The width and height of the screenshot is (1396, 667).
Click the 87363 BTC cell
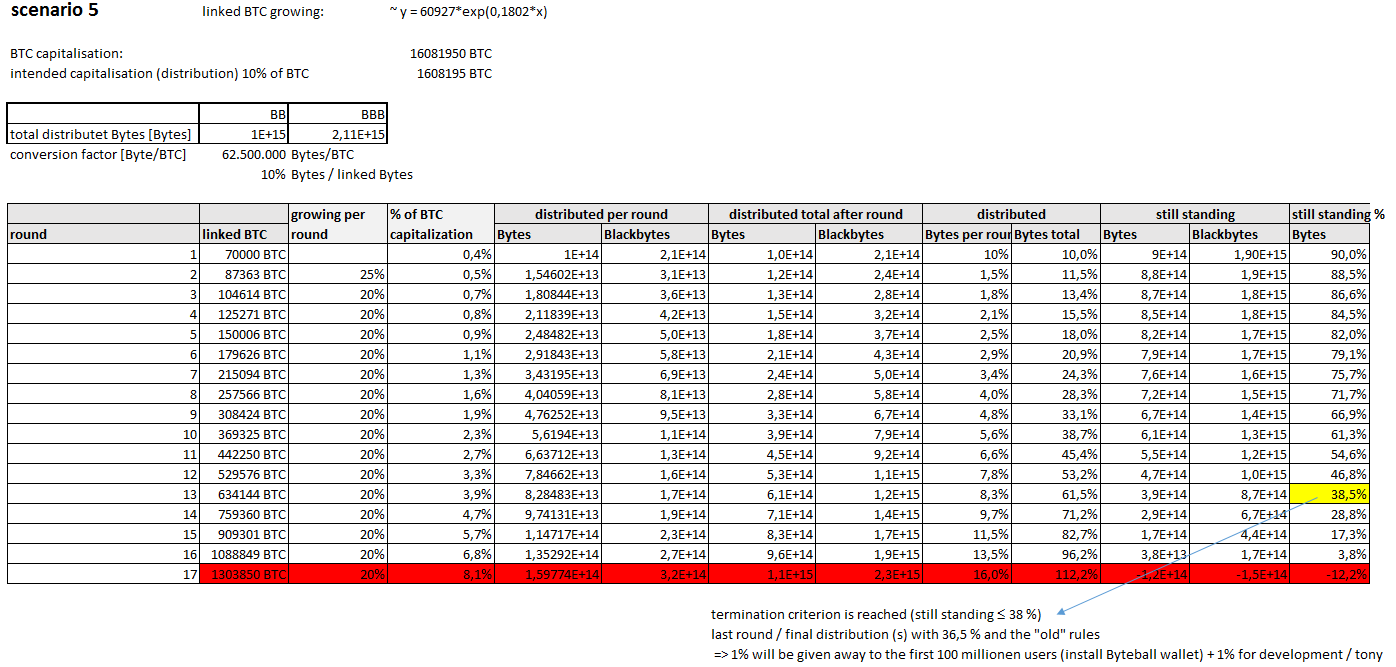click(244, 274)
